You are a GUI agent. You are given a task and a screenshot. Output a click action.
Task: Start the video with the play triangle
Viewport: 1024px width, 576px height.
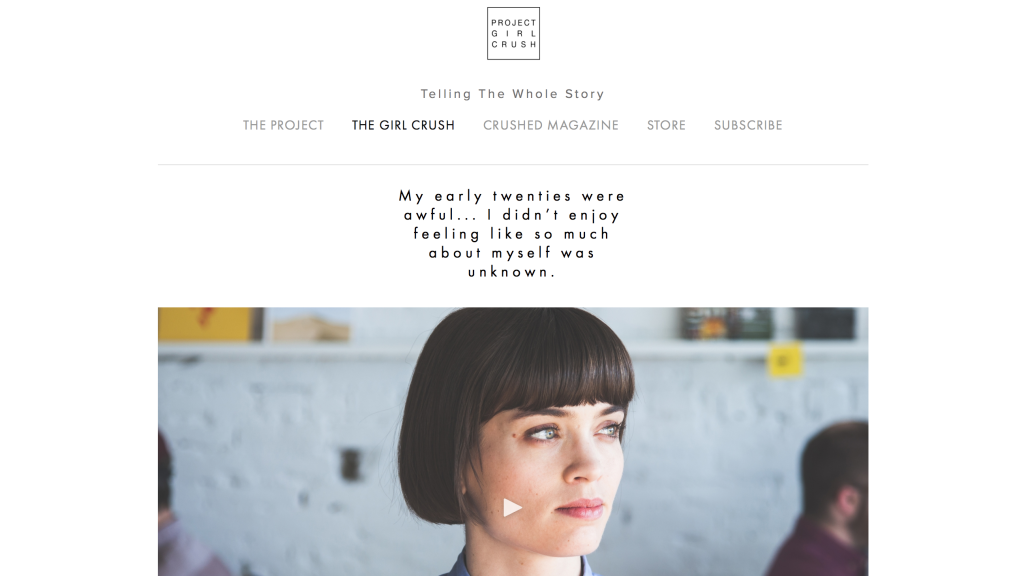point(513,507)
